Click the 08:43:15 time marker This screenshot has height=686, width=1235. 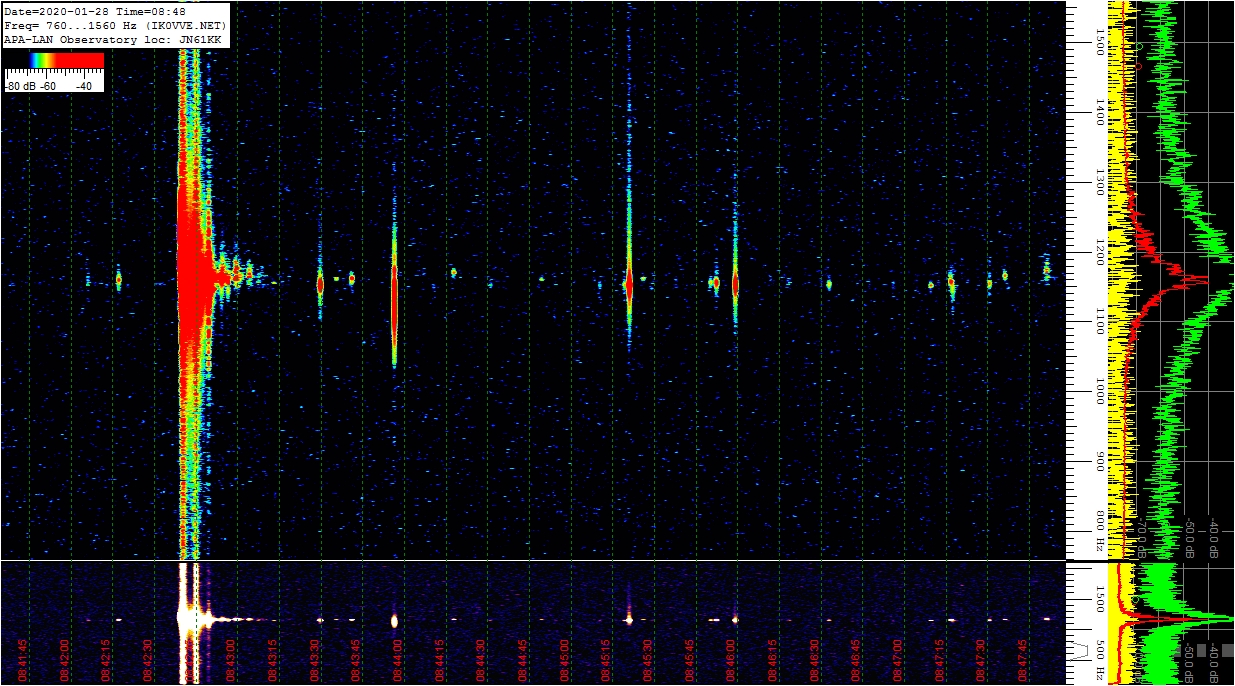[272, 660]
